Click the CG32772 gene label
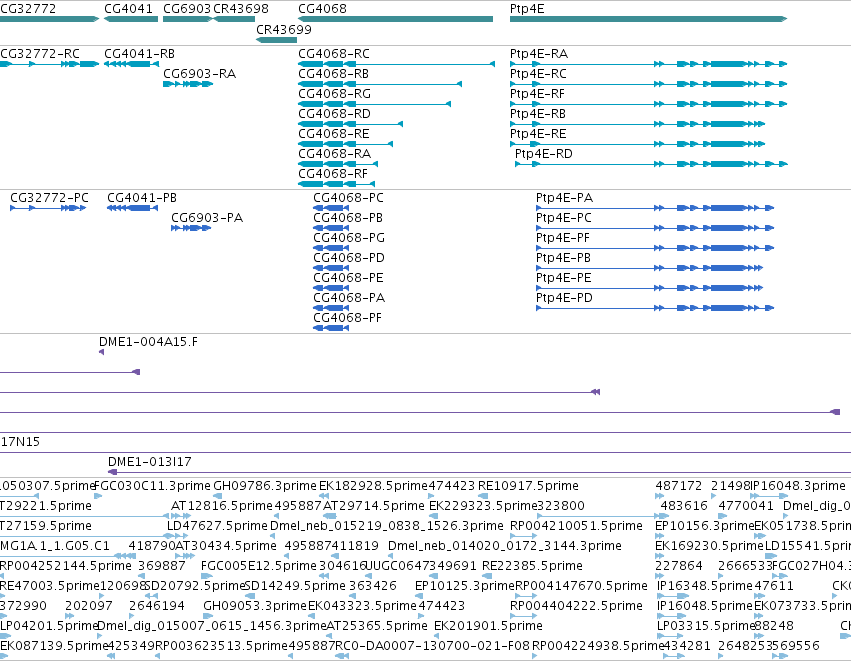 [28, 9]
